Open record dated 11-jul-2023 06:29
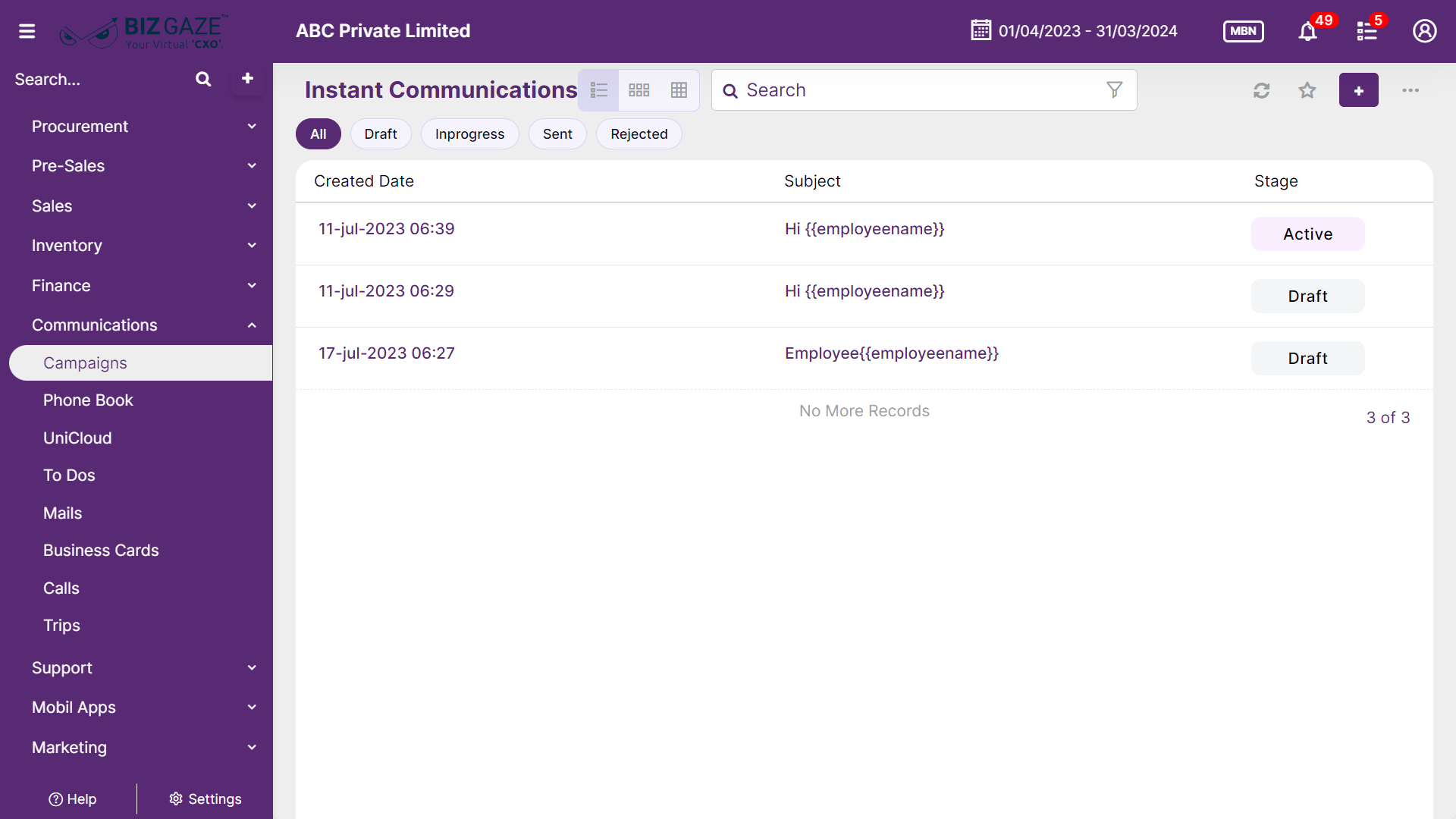 click(x=386, y=290)
